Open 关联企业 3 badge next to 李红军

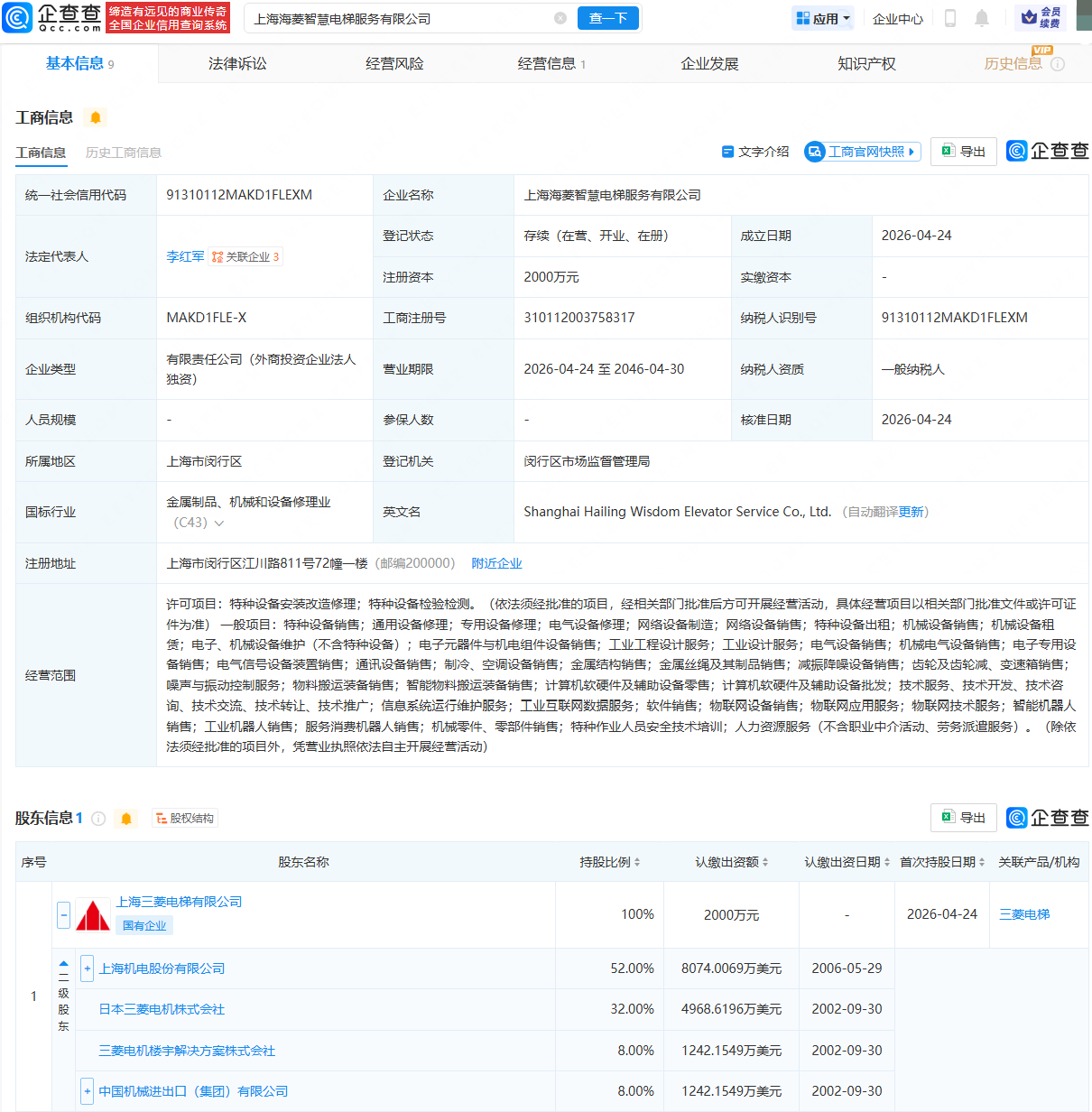(245, 257)
